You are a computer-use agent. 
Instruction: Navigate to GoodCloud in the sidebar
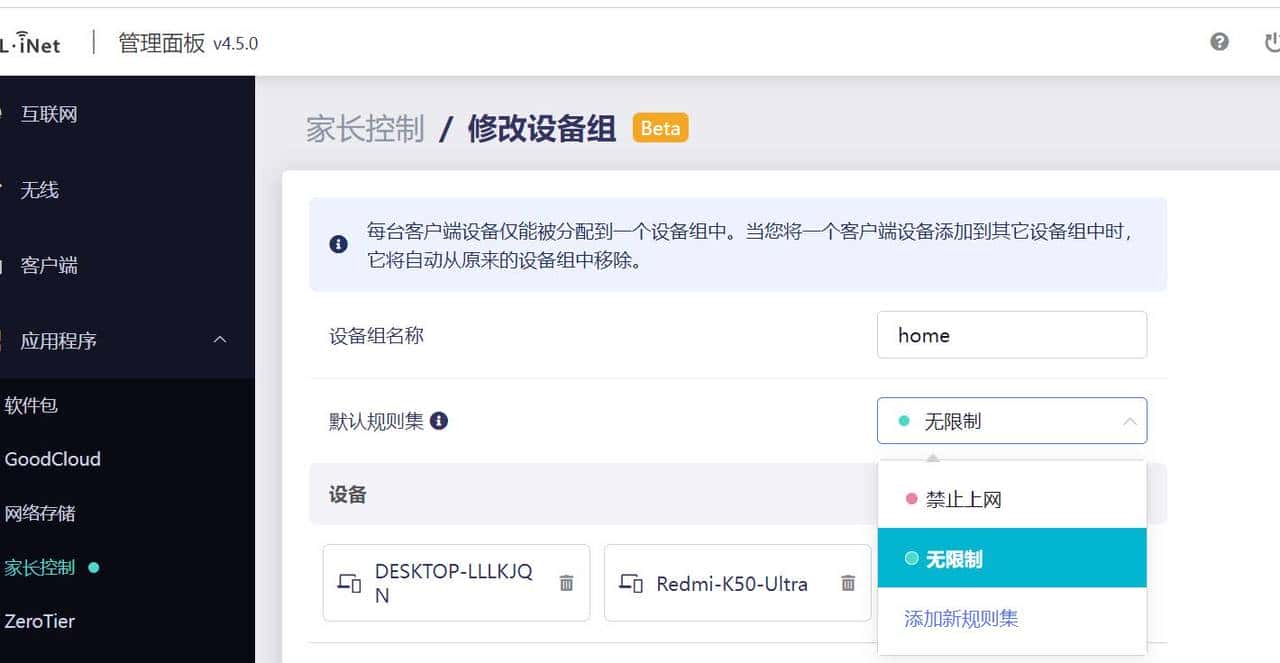52,459
